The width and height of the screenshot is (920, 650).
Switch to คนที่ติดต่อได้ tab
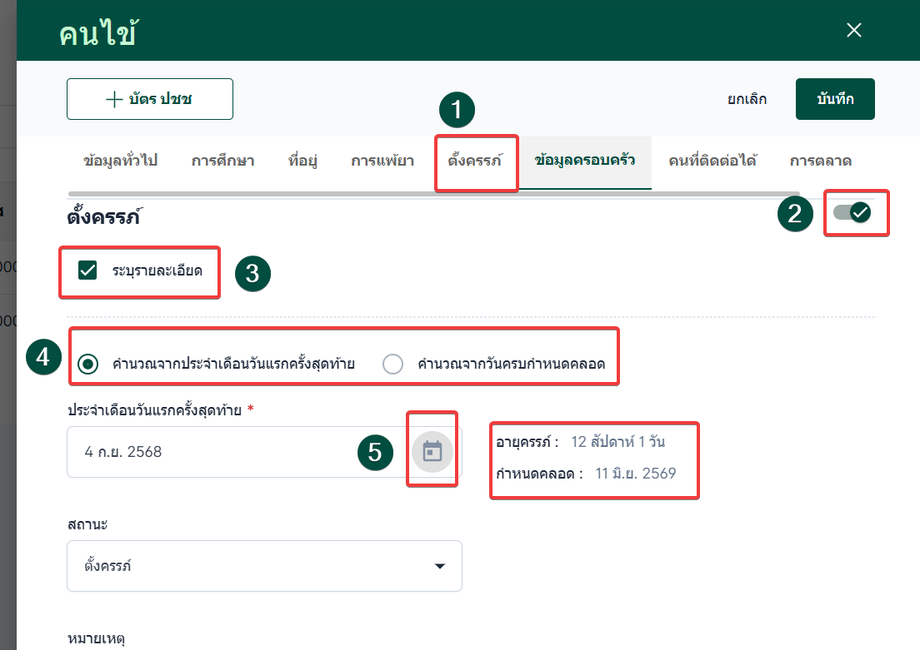(712, 160)
